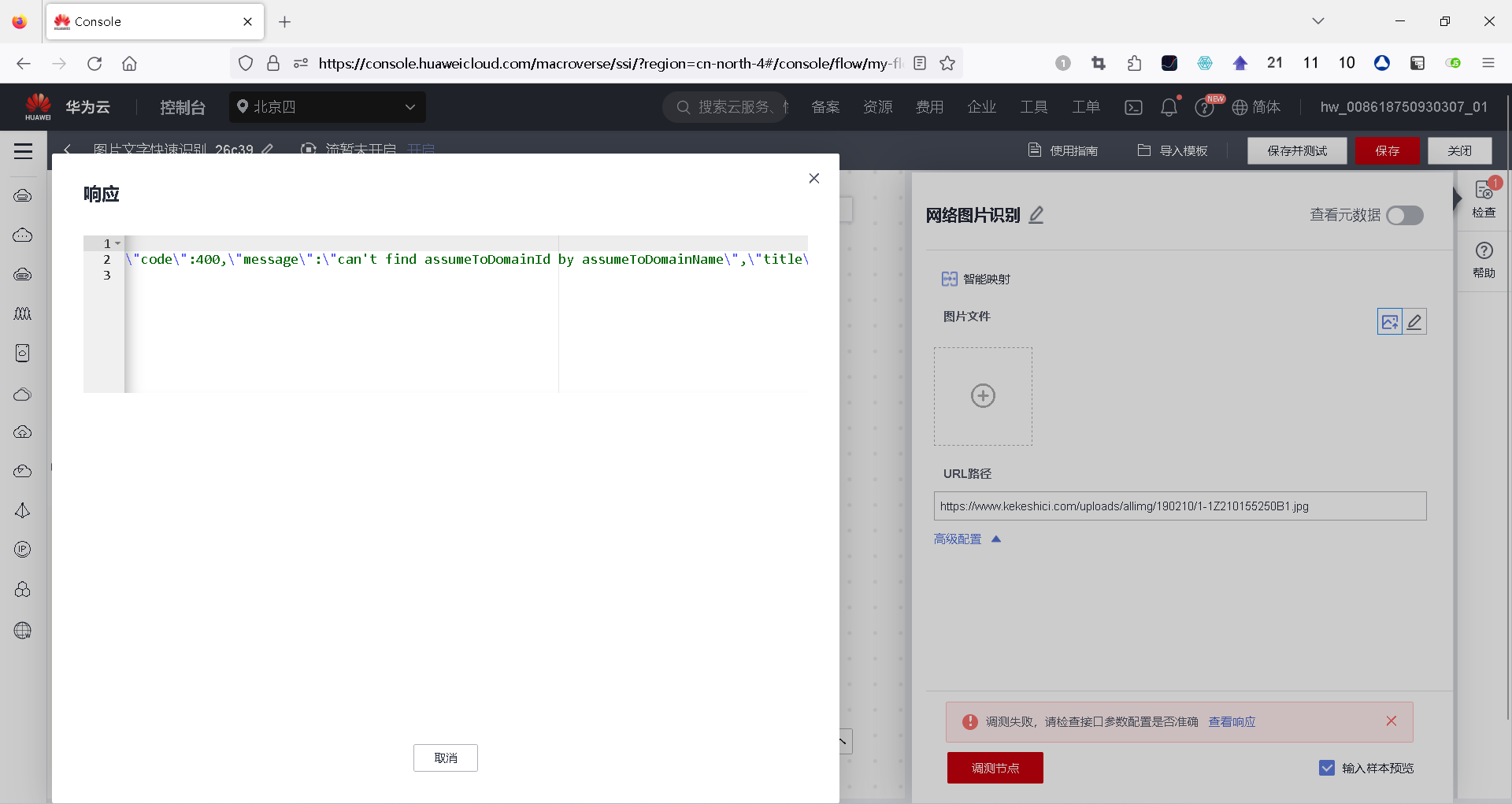Open the 备案 menu
1512x804 pixels.
[825, 107]
